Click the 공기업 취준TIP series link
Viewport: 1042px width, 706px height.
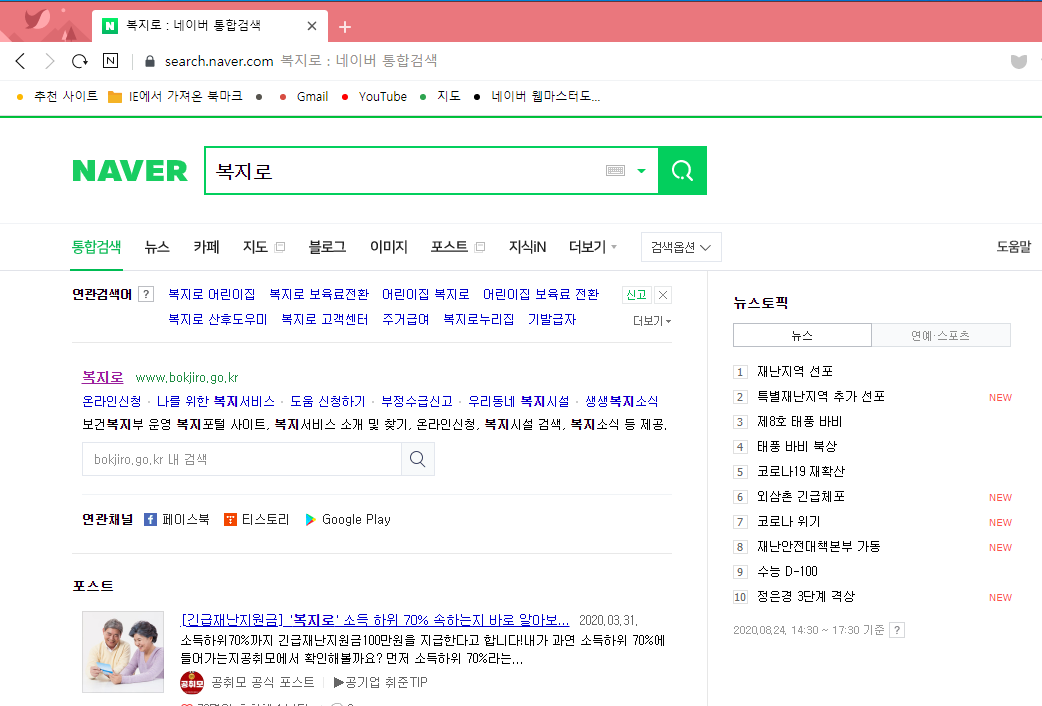380,682
